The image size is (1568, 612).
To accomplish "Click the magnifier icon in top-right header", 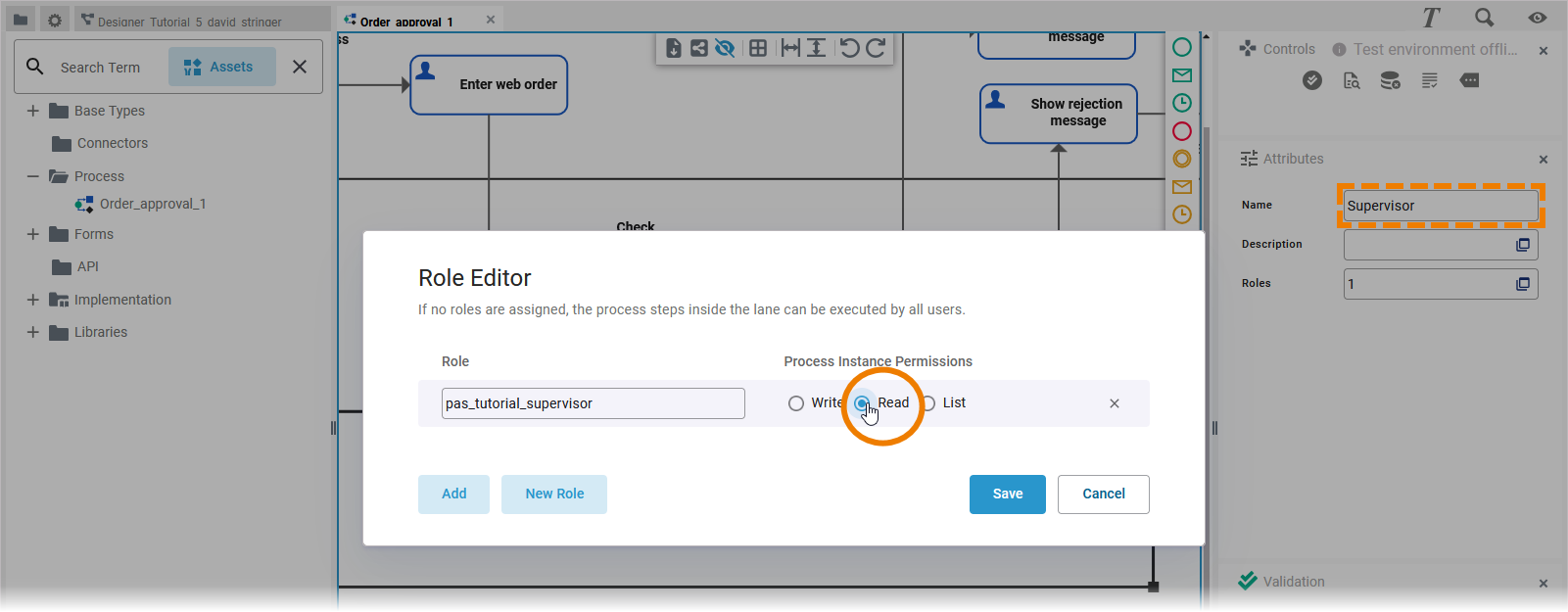I will click(1484, 18).
